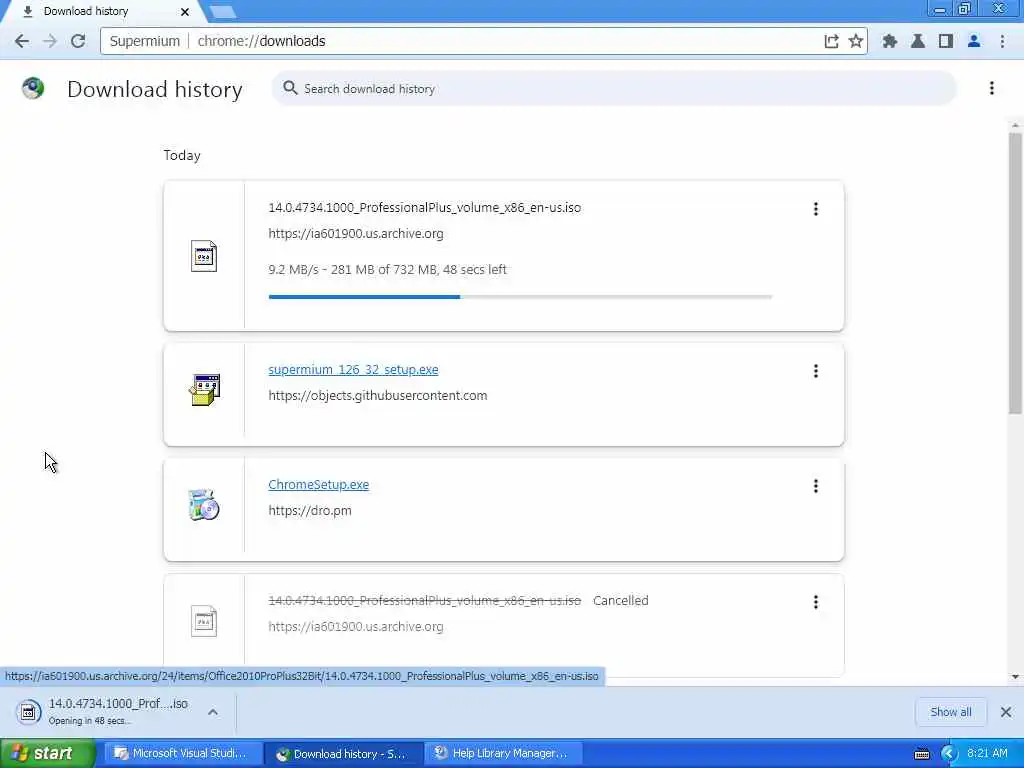This screenshot has height=768, width=1024.
Task: Click the Today date heading
Action: pyautogui.click(x=182, y=155)
